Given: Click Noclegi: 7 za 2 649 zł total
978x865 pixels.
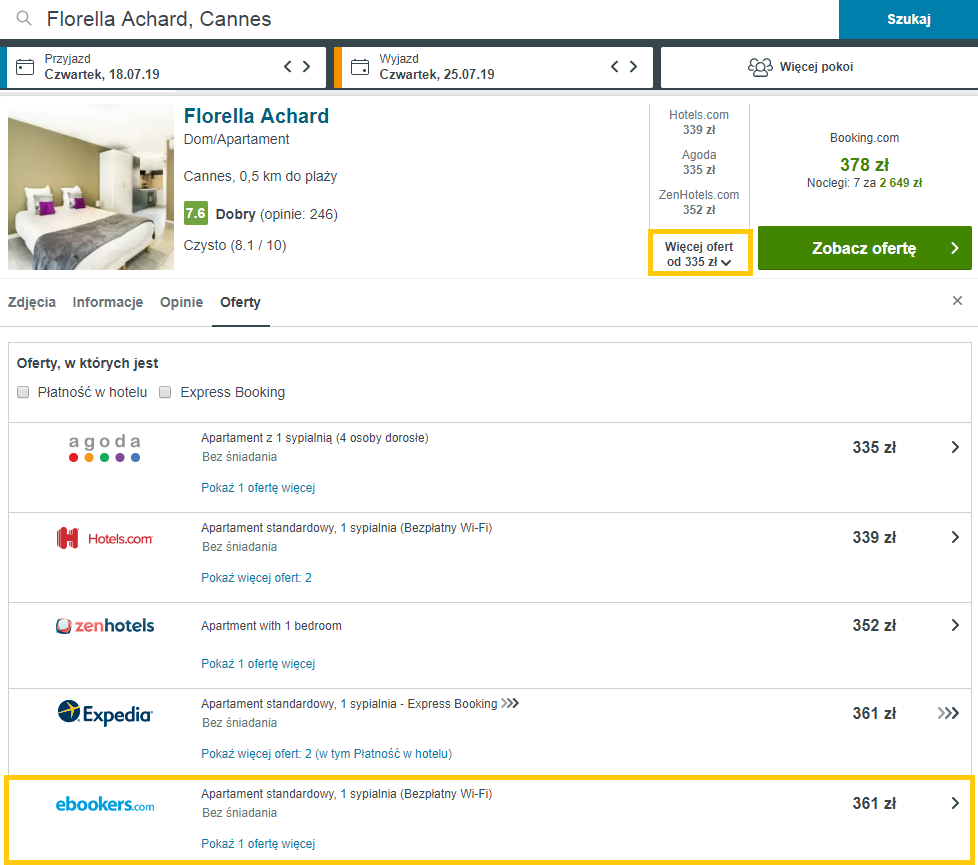Looking at the screenshot, I should click(x=864, y=183).
